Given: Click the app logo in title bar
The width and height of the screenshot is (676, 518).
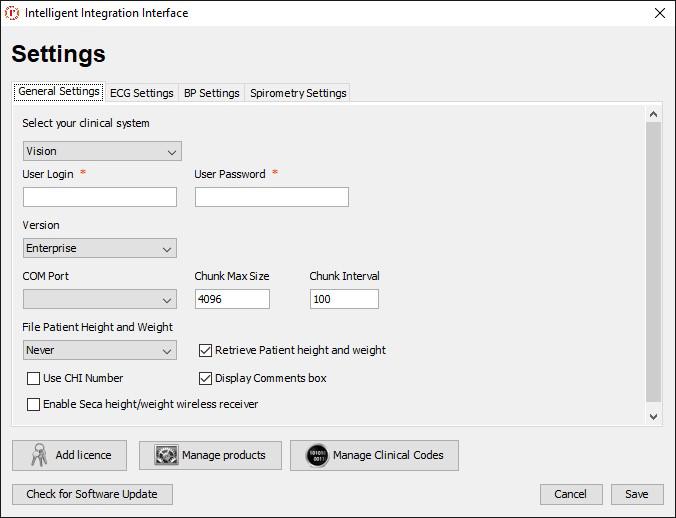Looking at the screenshot, I should 12,13.
